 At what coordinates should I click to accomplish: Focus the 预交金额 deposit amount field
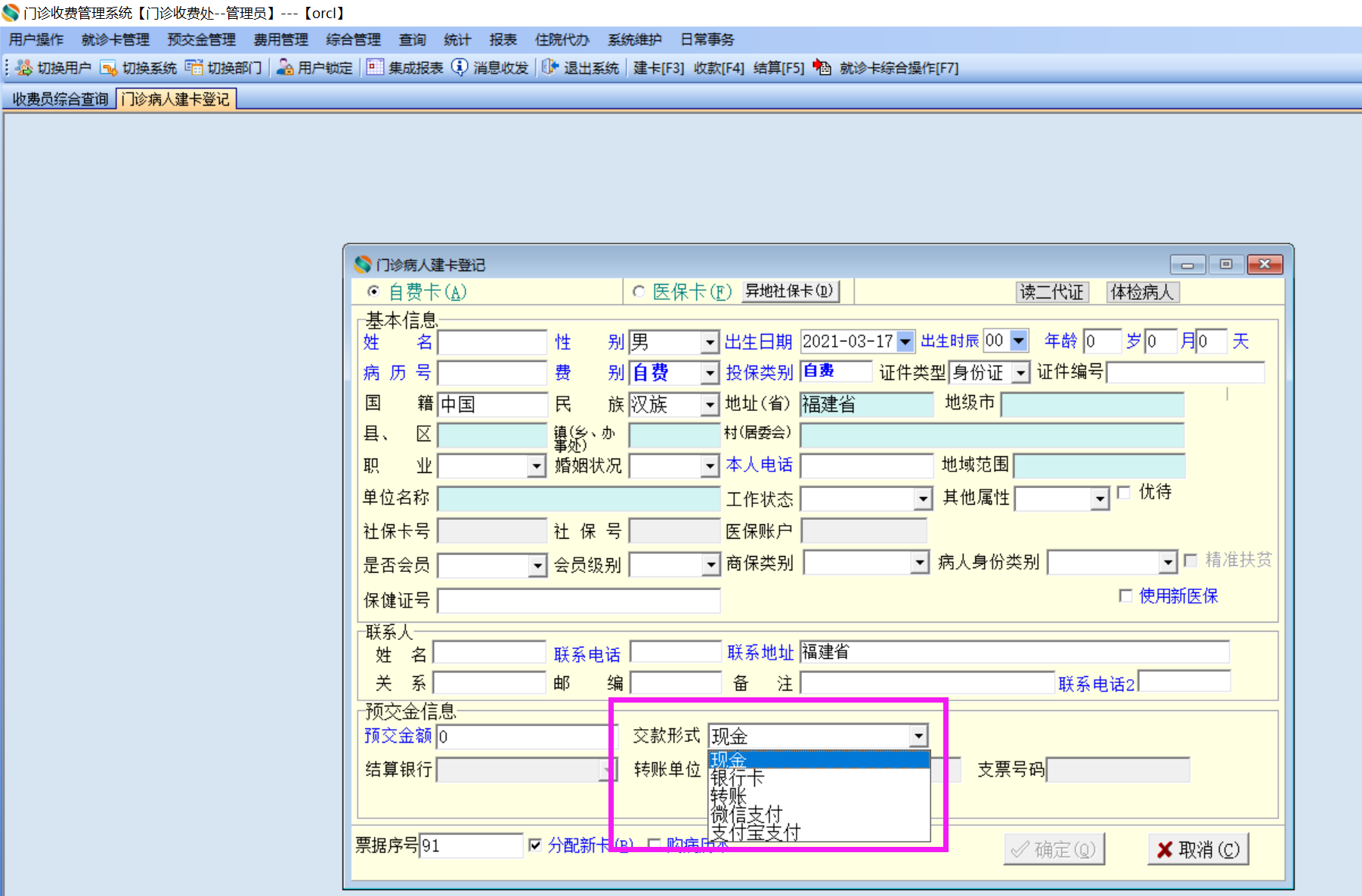click(527, 737)
